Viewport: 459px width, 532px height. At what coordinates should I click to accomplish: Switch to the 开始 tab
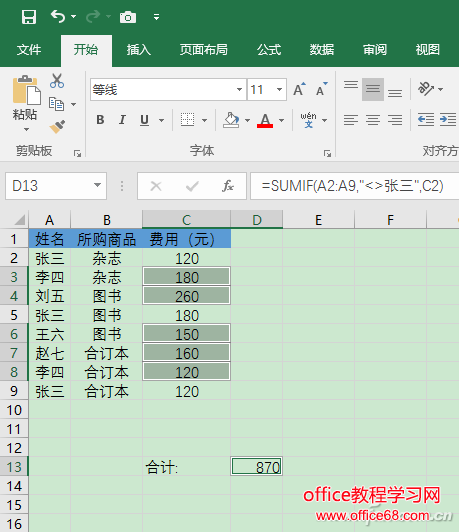[x=86, y=50]
